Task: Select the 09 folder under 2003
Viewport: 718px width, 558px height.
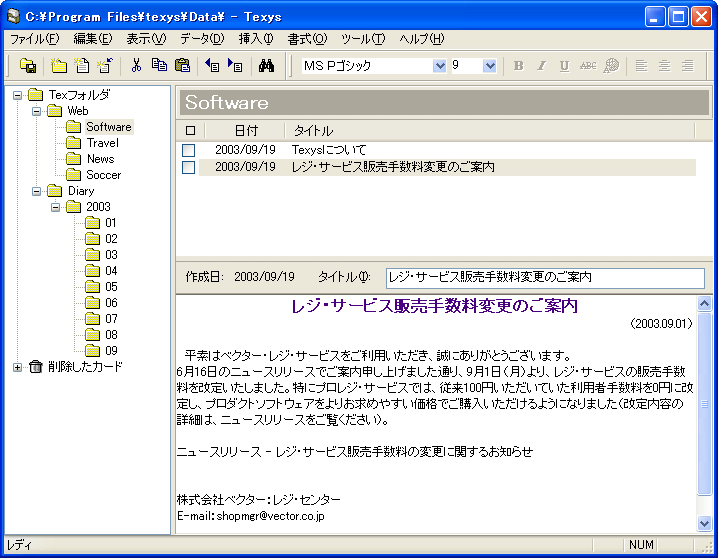Action: 111,351
